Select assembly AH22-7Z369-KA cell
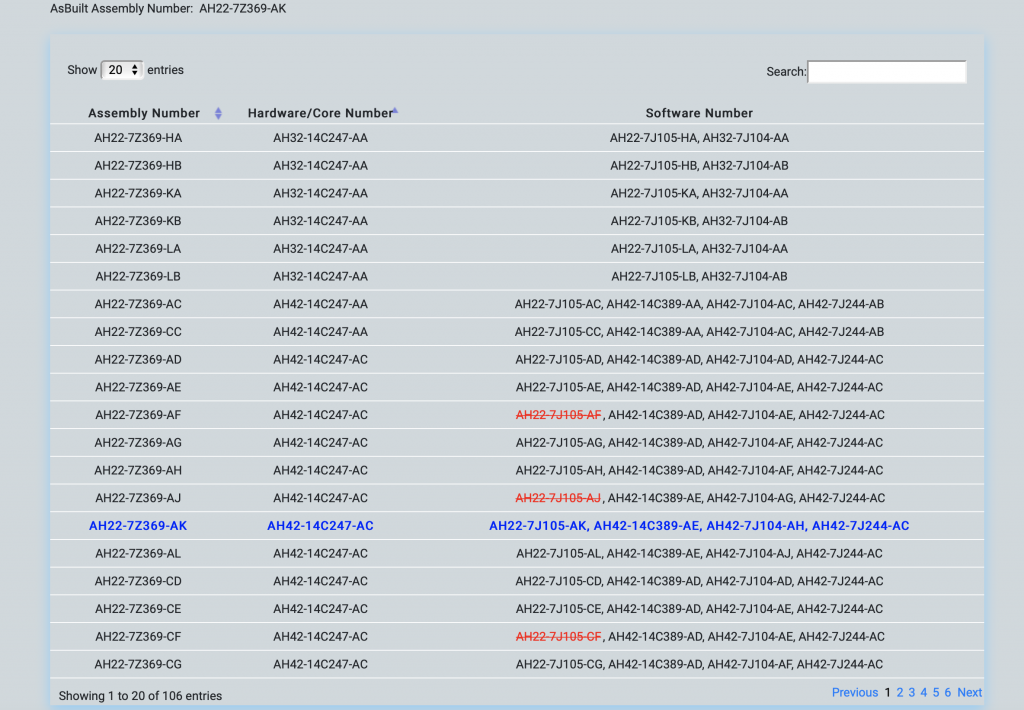Viewport: 1024px width, 710px height. pyautogui.click(x=138, y=193)
